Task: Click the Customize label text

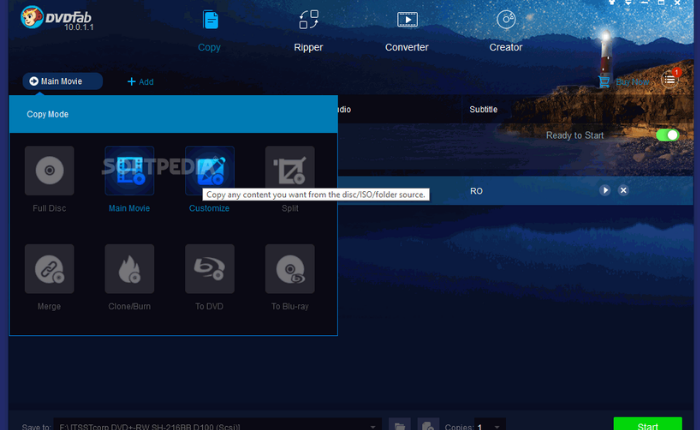Action: click(209, 209)
